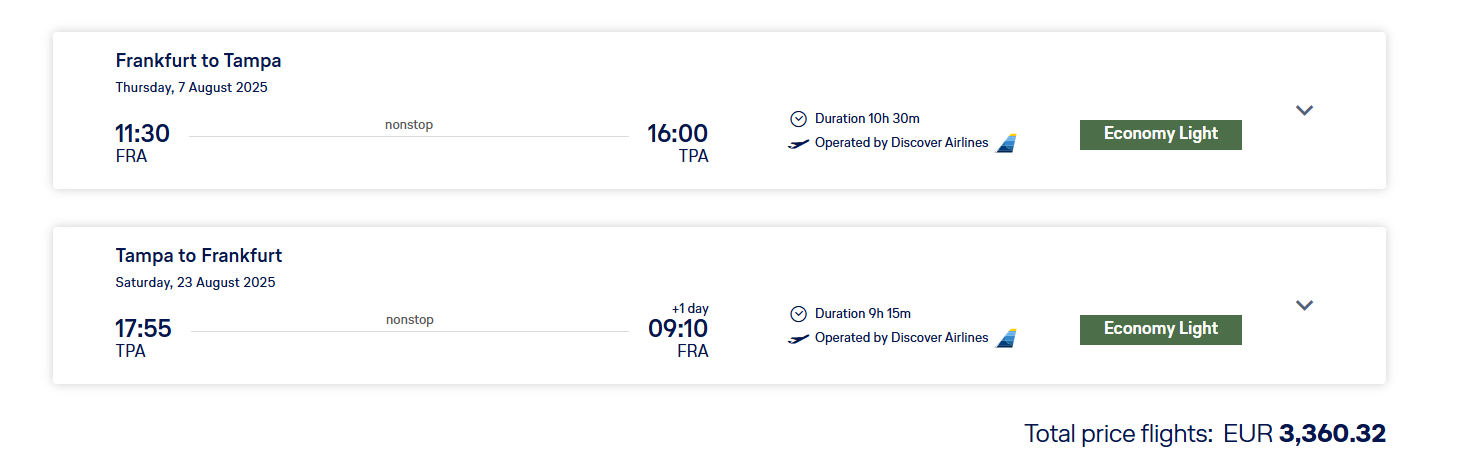1468x472 pixels.
Task: Click the 16:00 TPA arrival time
Action: (677, 134)
